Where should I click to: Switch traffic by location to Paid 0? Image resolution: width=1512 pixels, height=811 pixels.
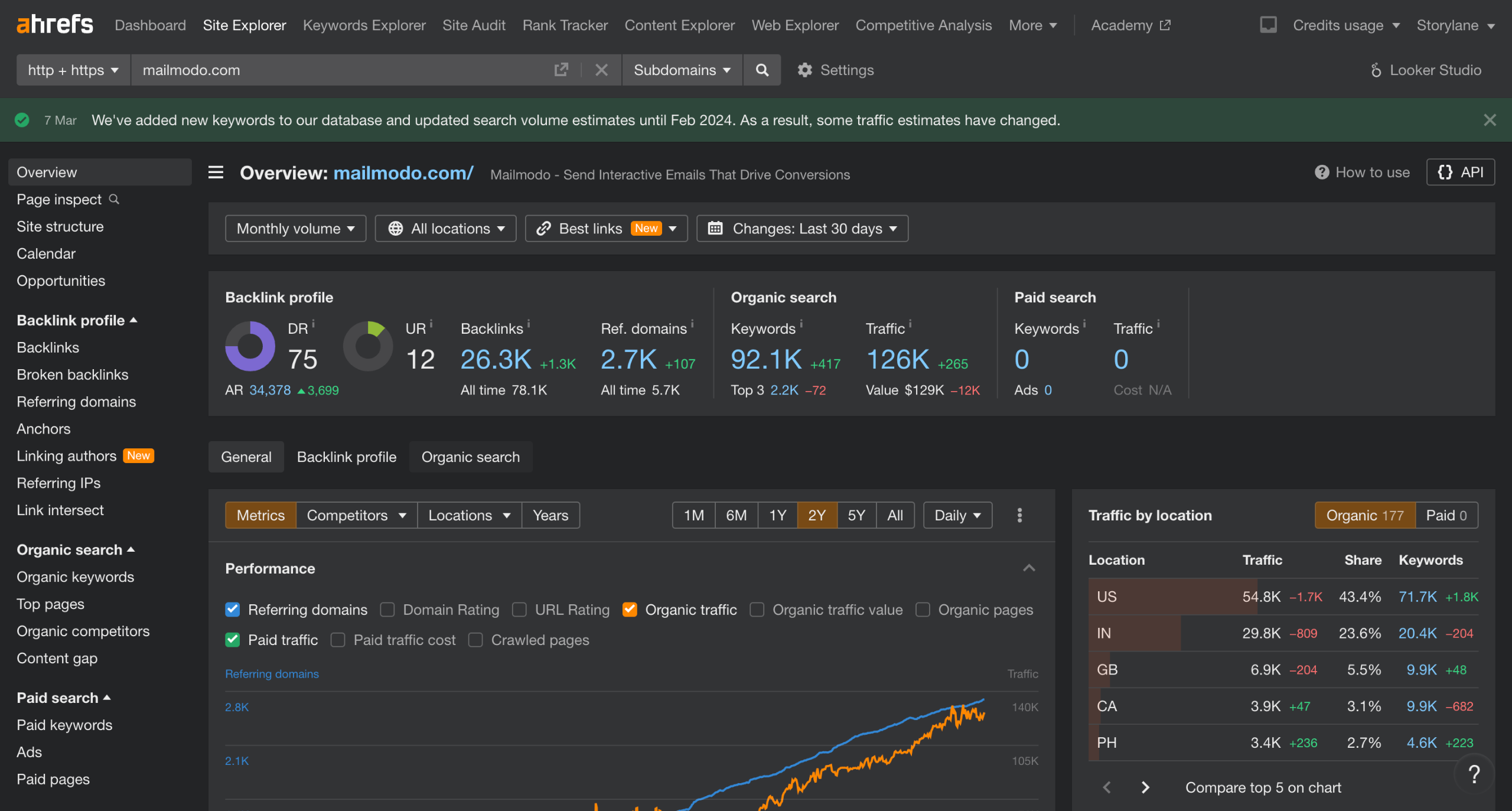[x=1446, y=515]
